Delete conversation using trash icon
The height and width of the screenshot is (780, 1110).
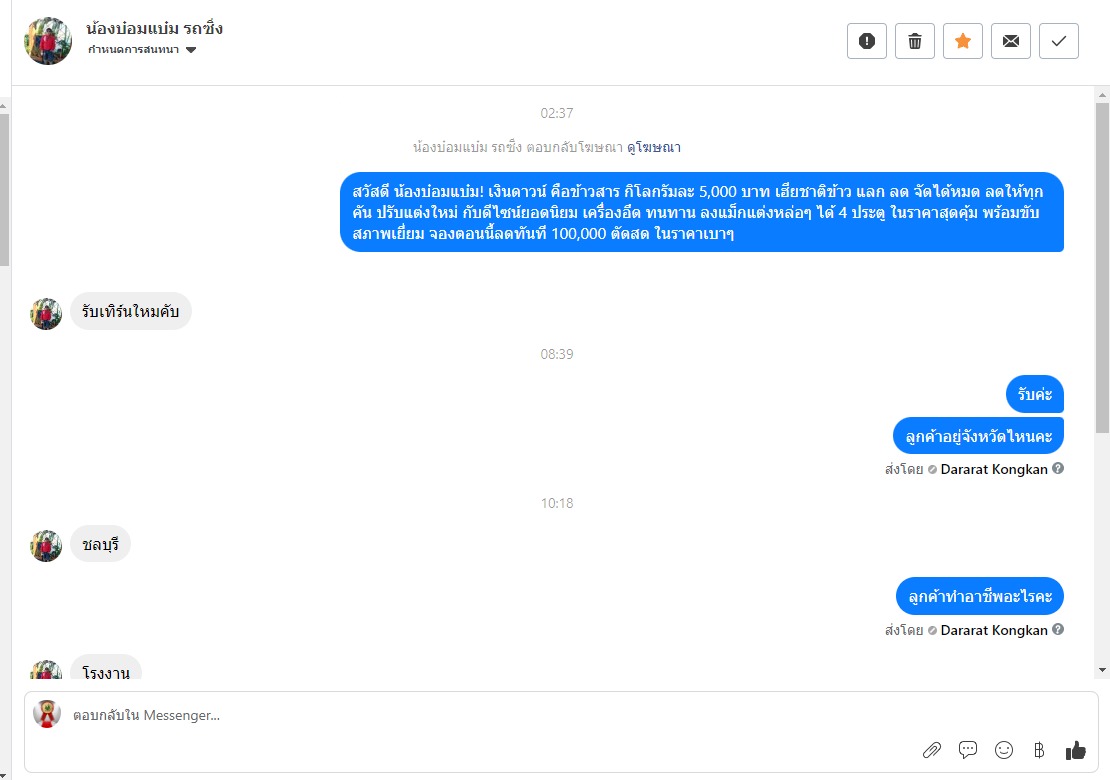click(915, 41)
